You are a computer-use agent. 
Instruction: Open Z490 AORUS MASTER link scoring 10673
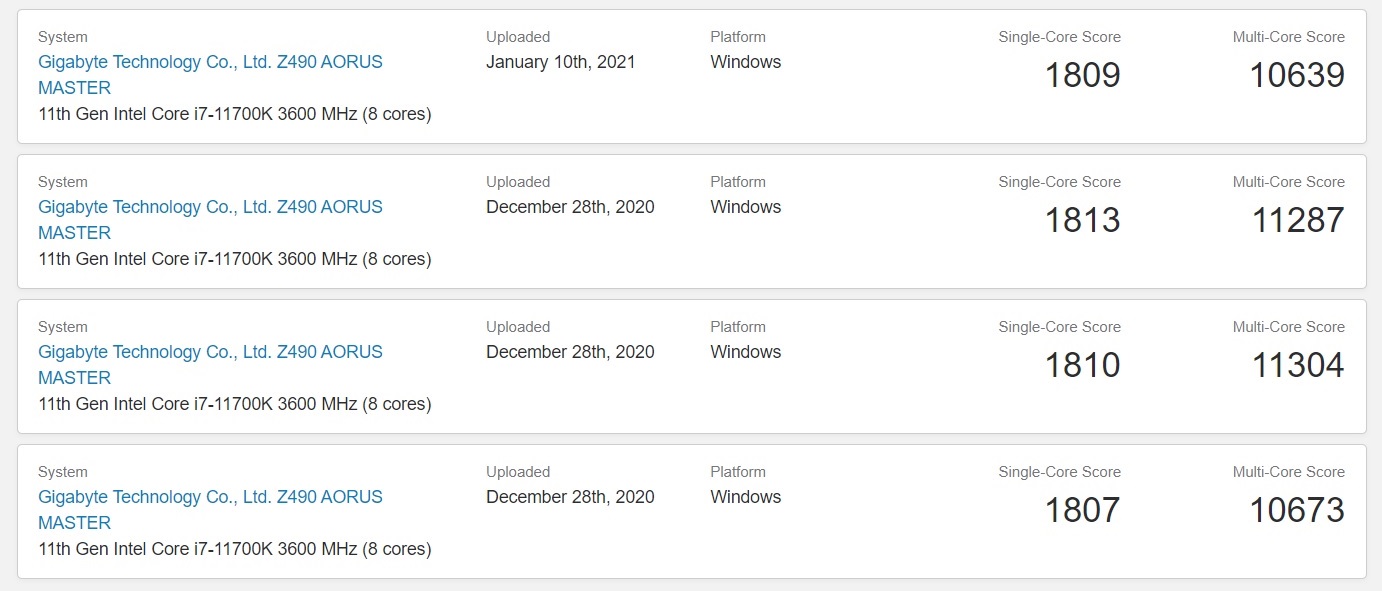click(x=210, y=510)
